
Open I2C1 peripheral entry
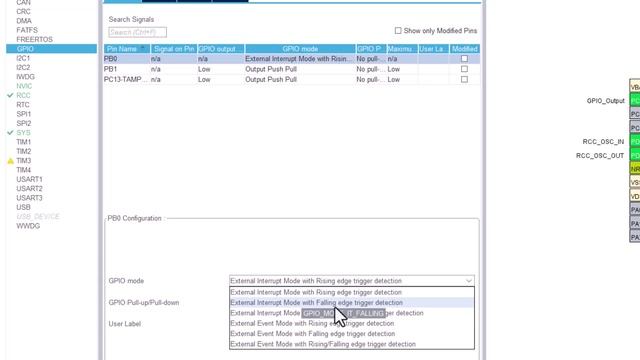[23, 58]
